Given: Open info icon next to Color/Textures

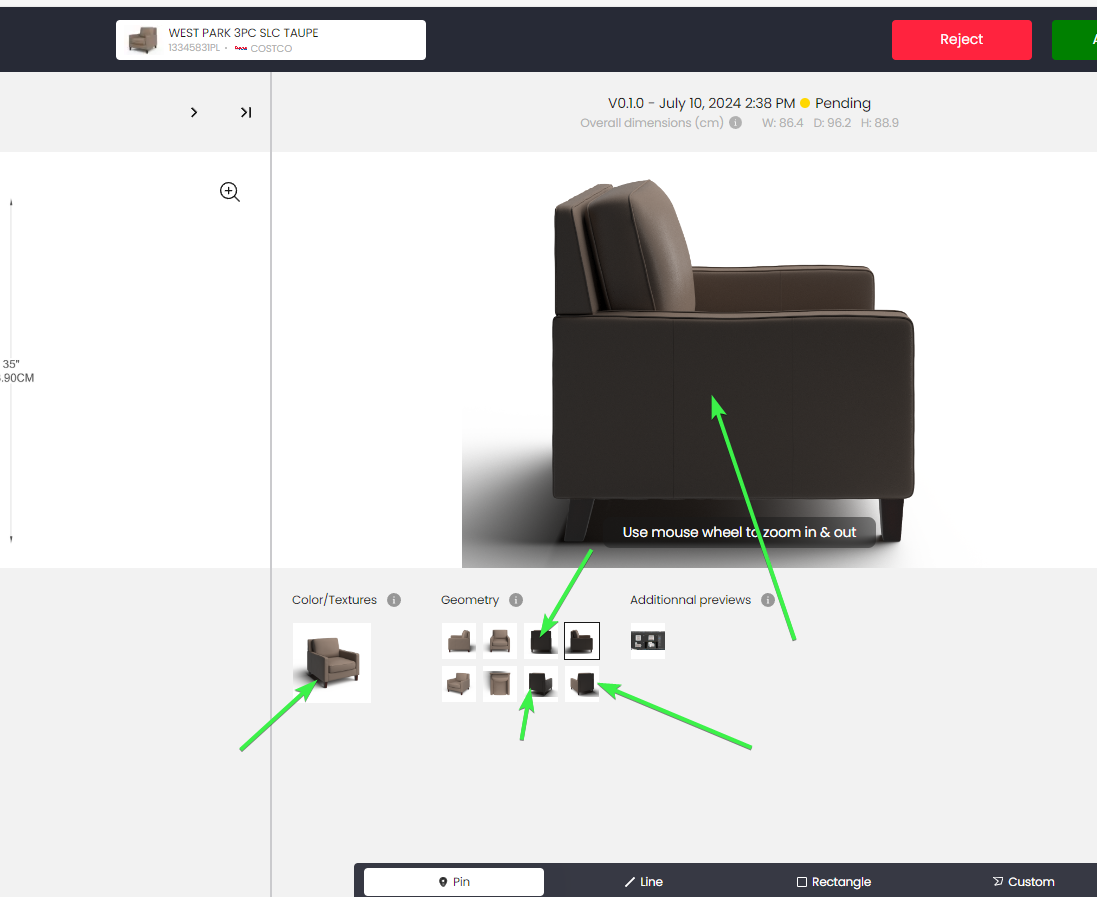Looking at the screenshot, I should [394, 600].
